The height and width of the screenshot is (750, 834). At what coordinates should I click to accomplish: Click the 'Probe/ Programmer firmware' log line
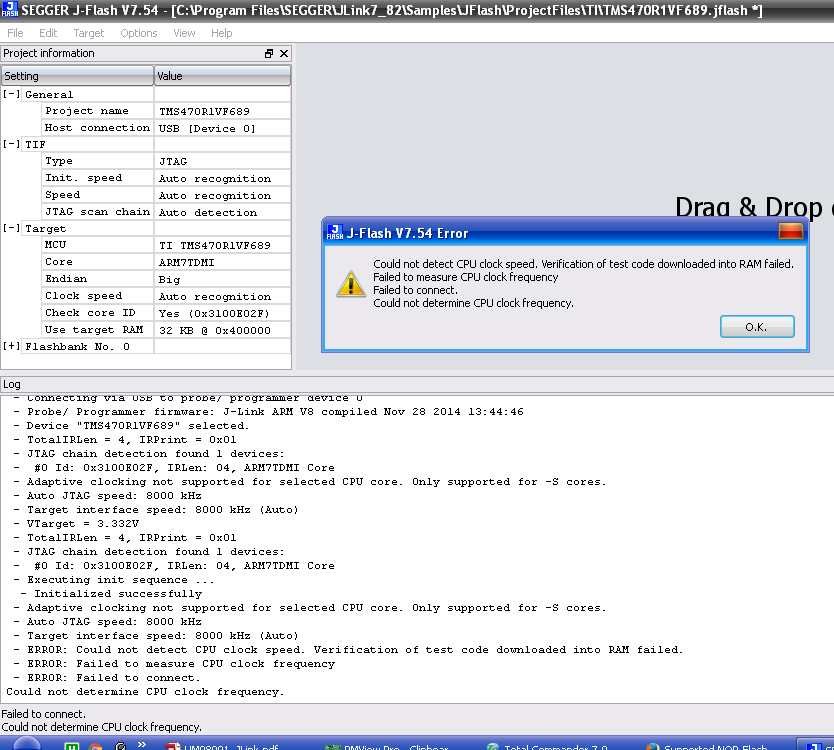(268, 412)
